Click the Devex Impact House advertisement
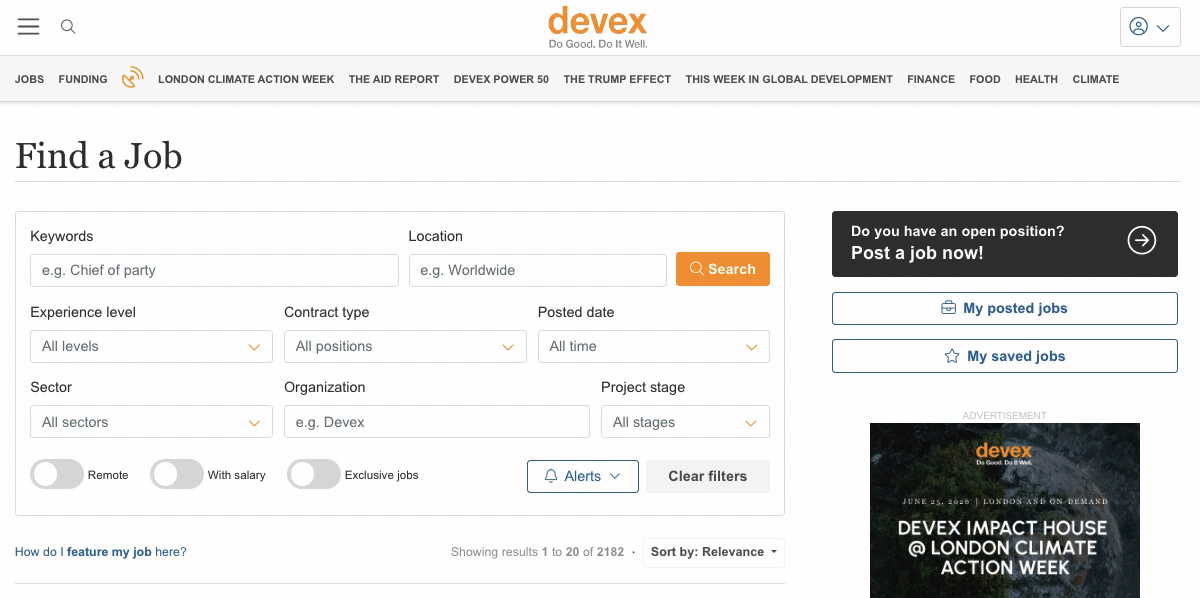 click(x=1005, y=510)
